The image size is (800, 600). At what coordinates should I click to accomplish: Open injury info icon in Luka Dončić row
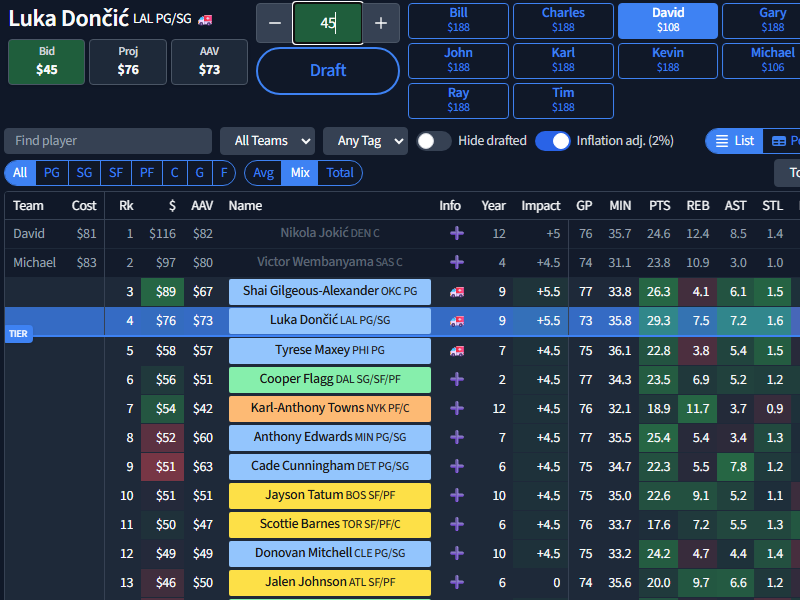tap(457, 320)
